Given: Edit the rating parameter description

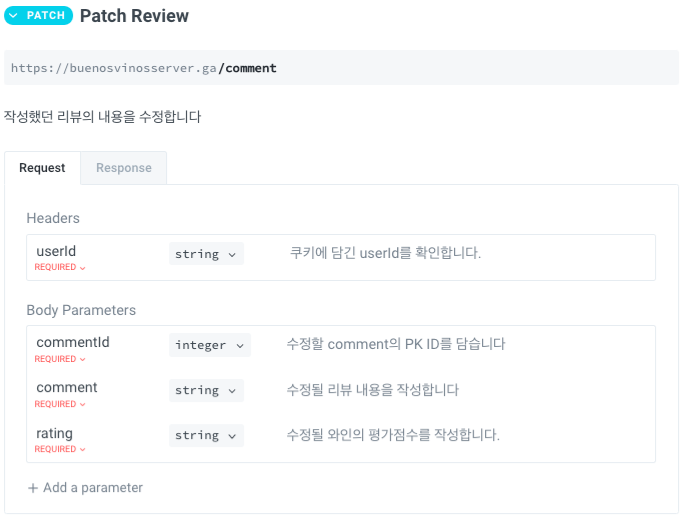Looking at the screenshot, I should click(393, 434).
